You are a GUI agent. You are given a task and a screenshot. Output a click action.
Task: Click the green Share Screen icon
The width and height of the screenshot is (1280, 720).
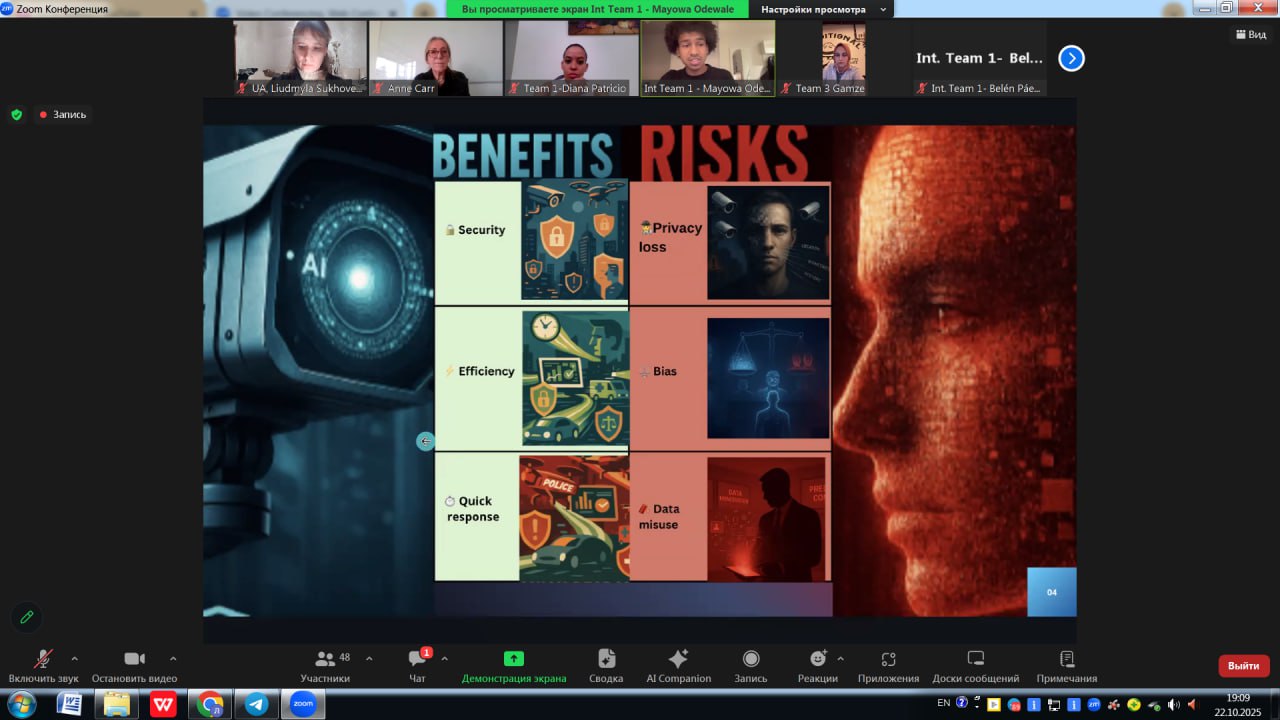513,659
